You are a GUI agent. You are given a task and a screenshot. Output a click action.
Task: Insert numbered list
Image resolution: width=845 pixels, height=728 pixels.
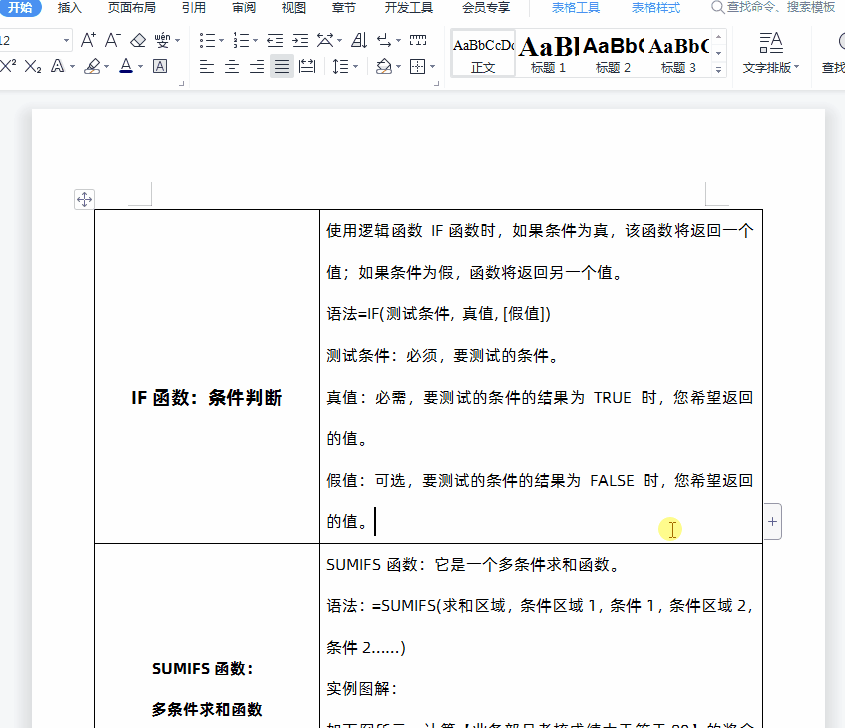(241, 40)
